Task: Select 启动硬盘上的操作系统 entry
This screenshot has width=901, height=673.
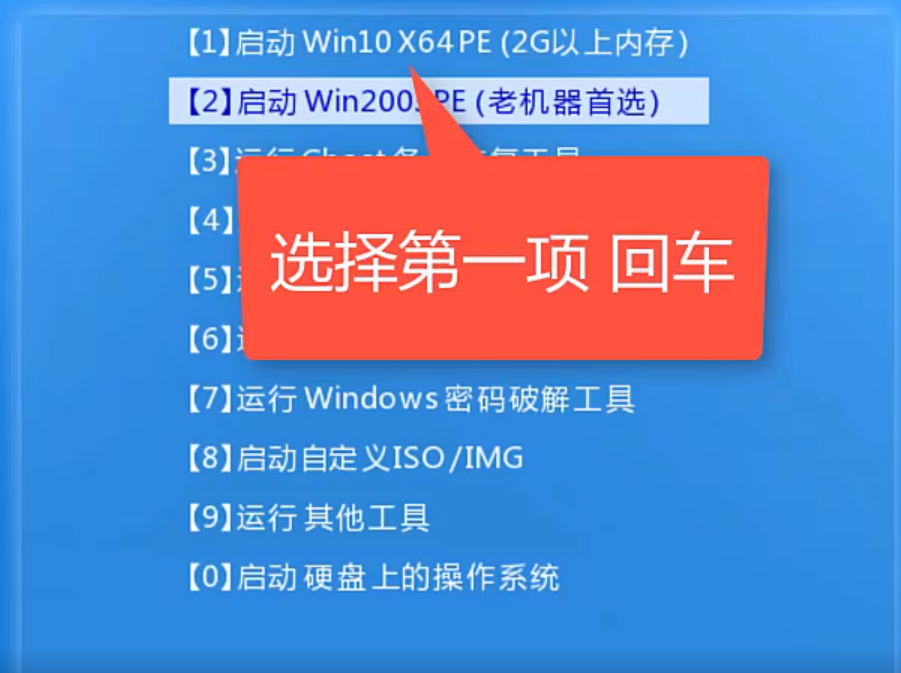Action: click(x=374, y=577)
